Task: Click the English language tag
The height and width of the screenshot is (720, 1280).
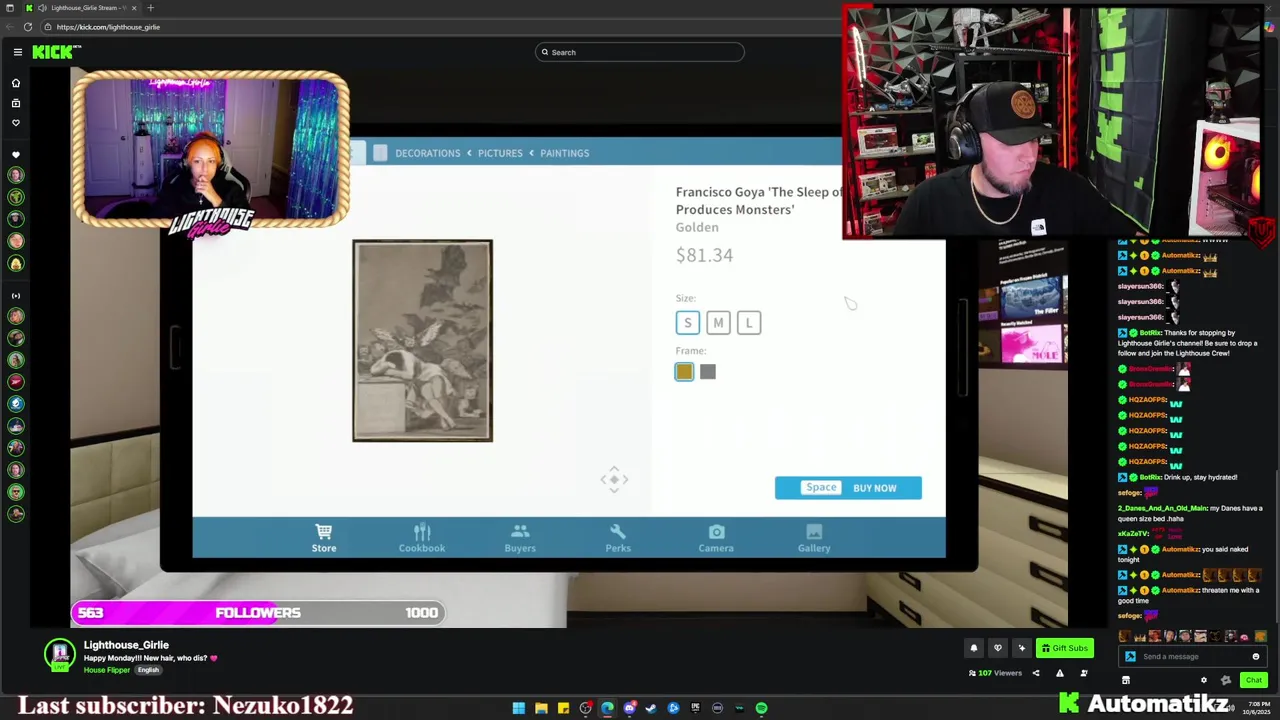Action: click(148, 670)
